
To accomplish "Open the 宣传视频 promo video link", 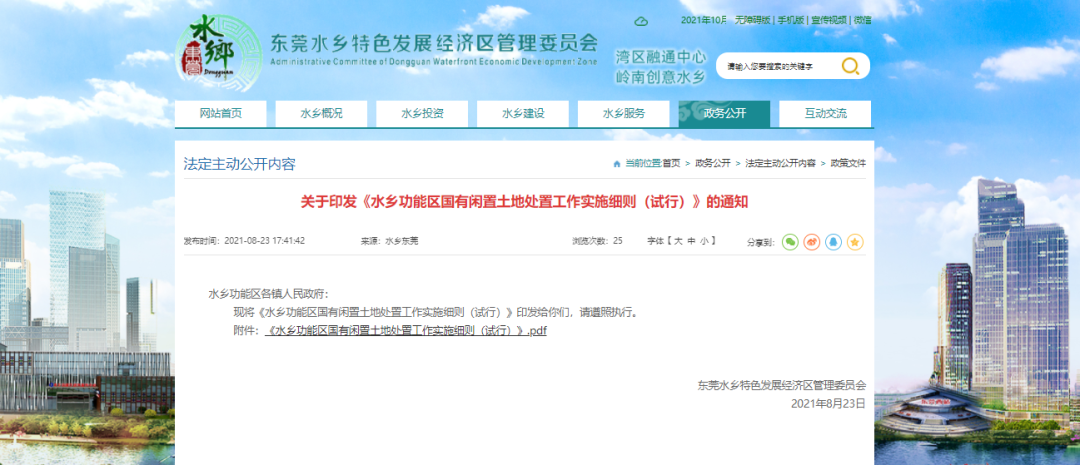I will 829,20.
